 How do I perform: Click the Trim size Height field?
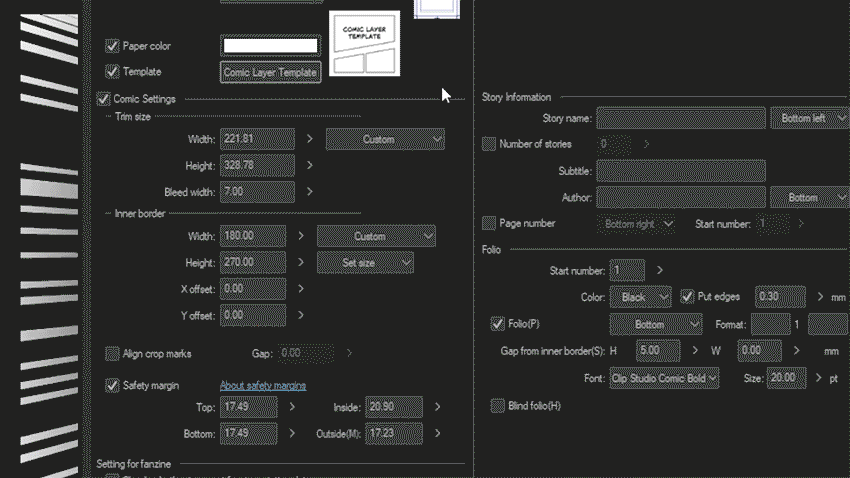[257, 165]
